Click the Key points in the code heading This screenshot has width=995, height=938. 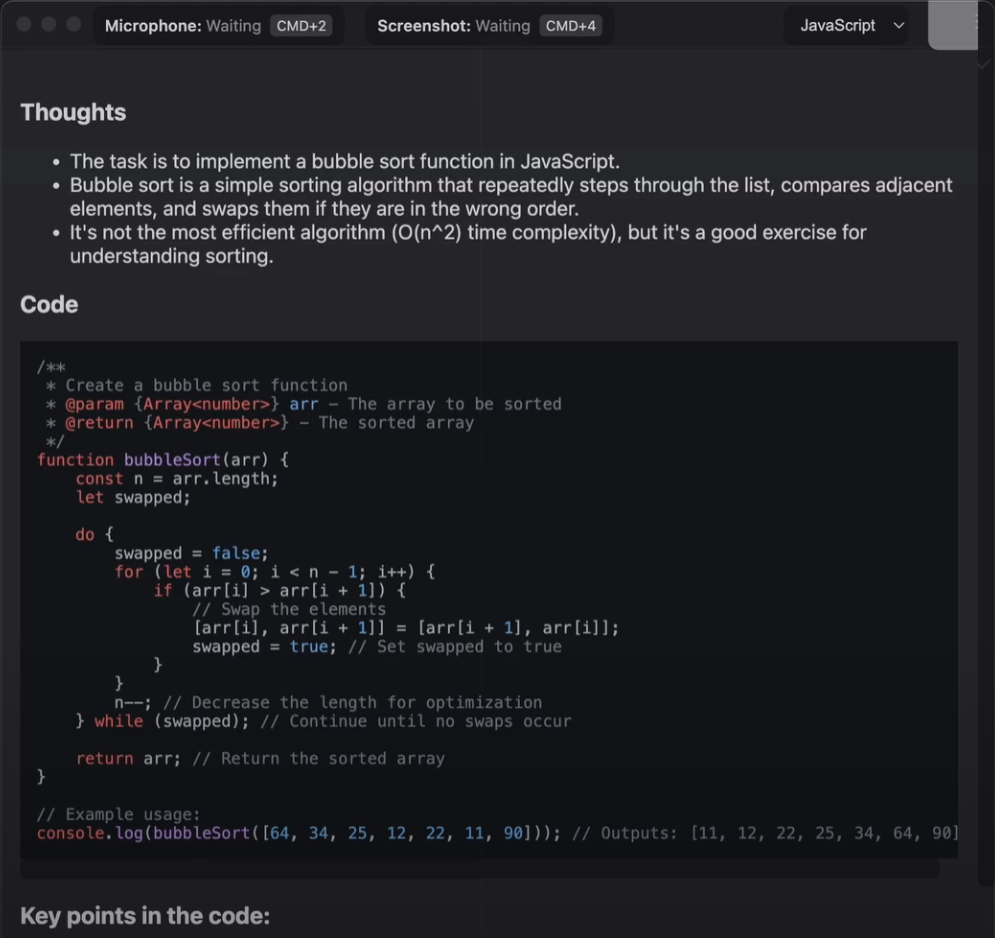(x=145, y=915)
